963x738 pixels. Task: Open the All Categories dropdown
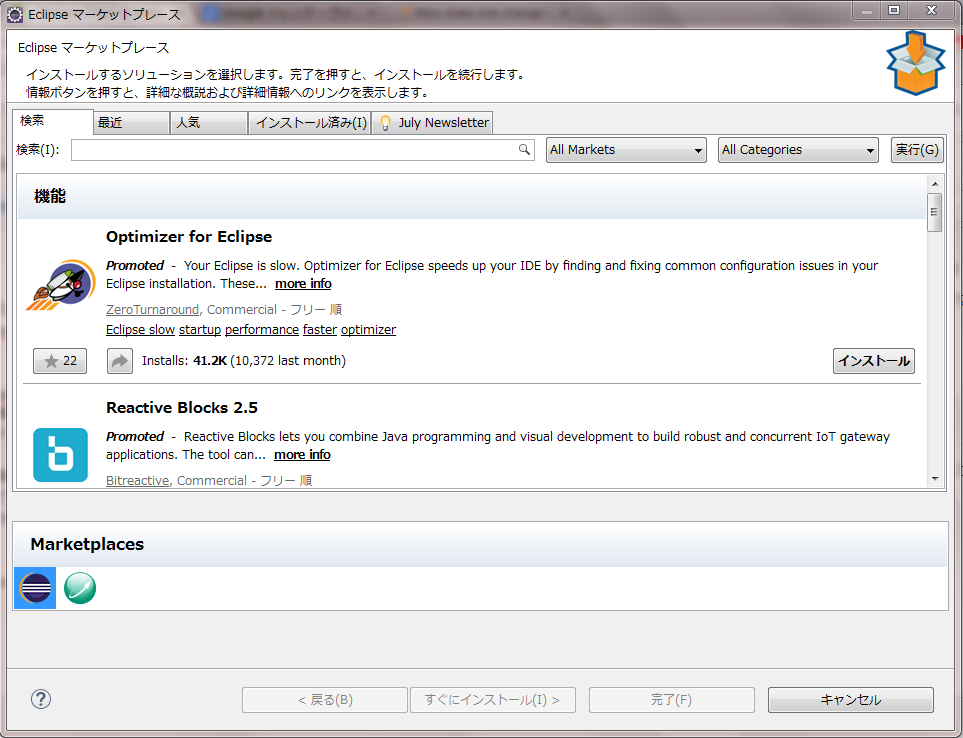798,150
